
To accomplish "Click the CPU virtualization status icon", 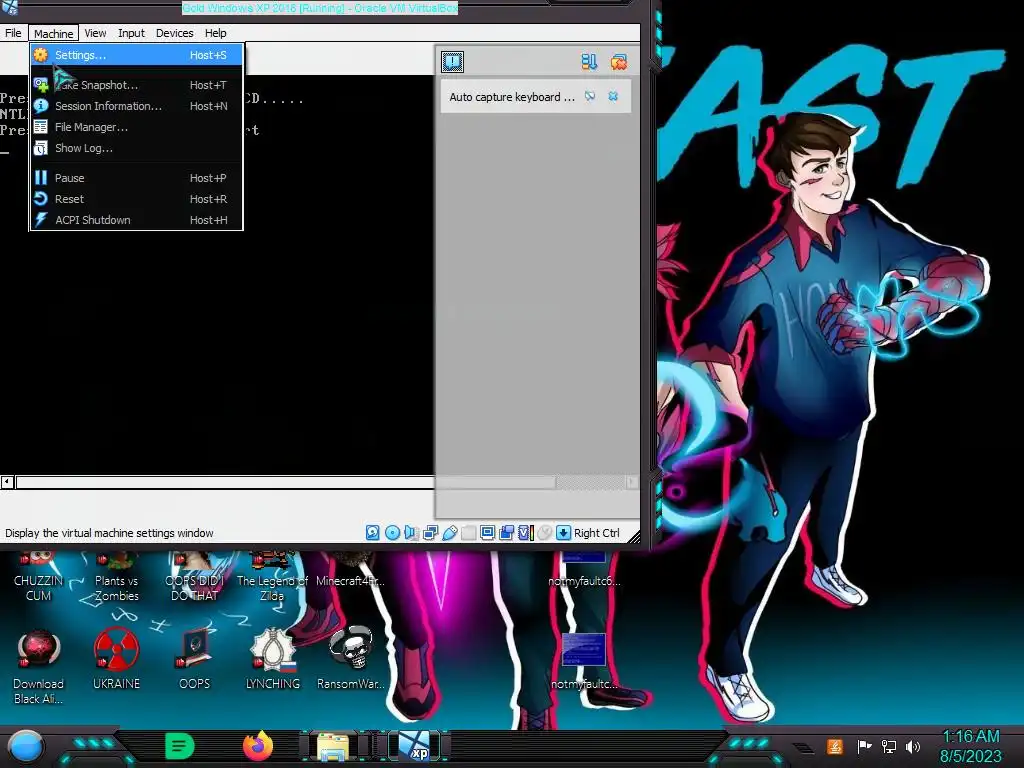I will 526,533.
